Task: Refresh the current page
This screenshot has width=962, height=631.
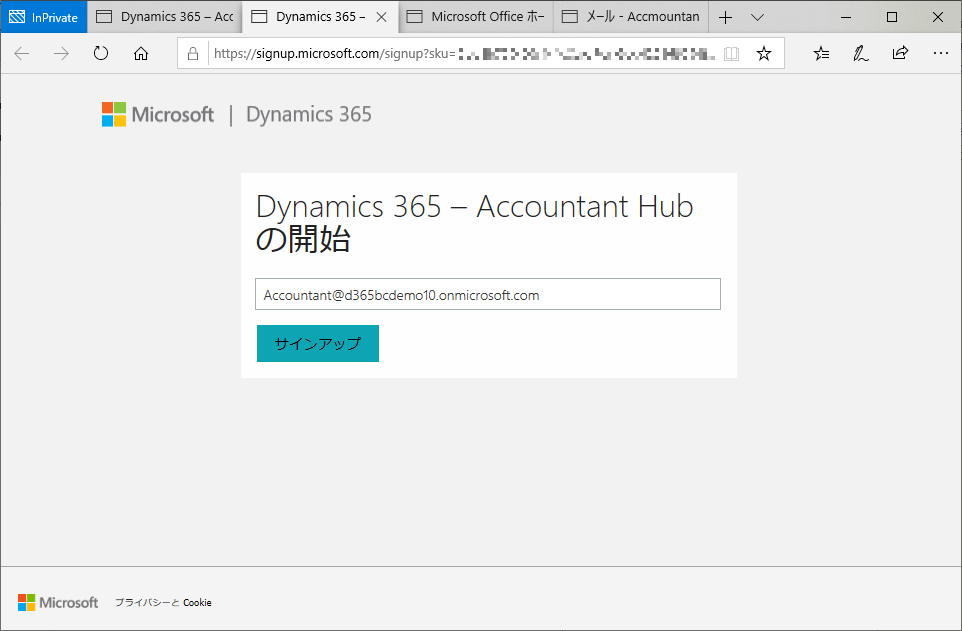Action: tap(101, 54)
